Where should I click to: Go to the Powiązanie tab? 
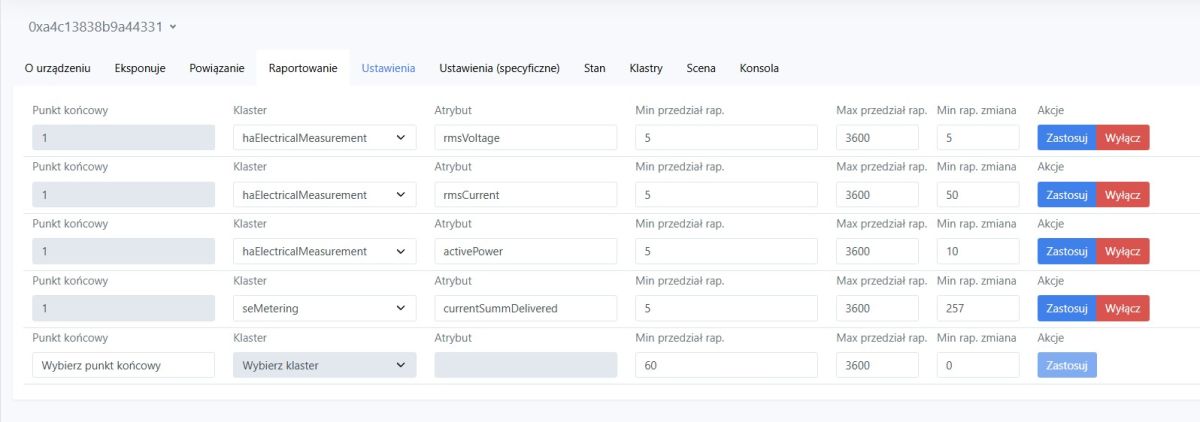click(217, 68)
